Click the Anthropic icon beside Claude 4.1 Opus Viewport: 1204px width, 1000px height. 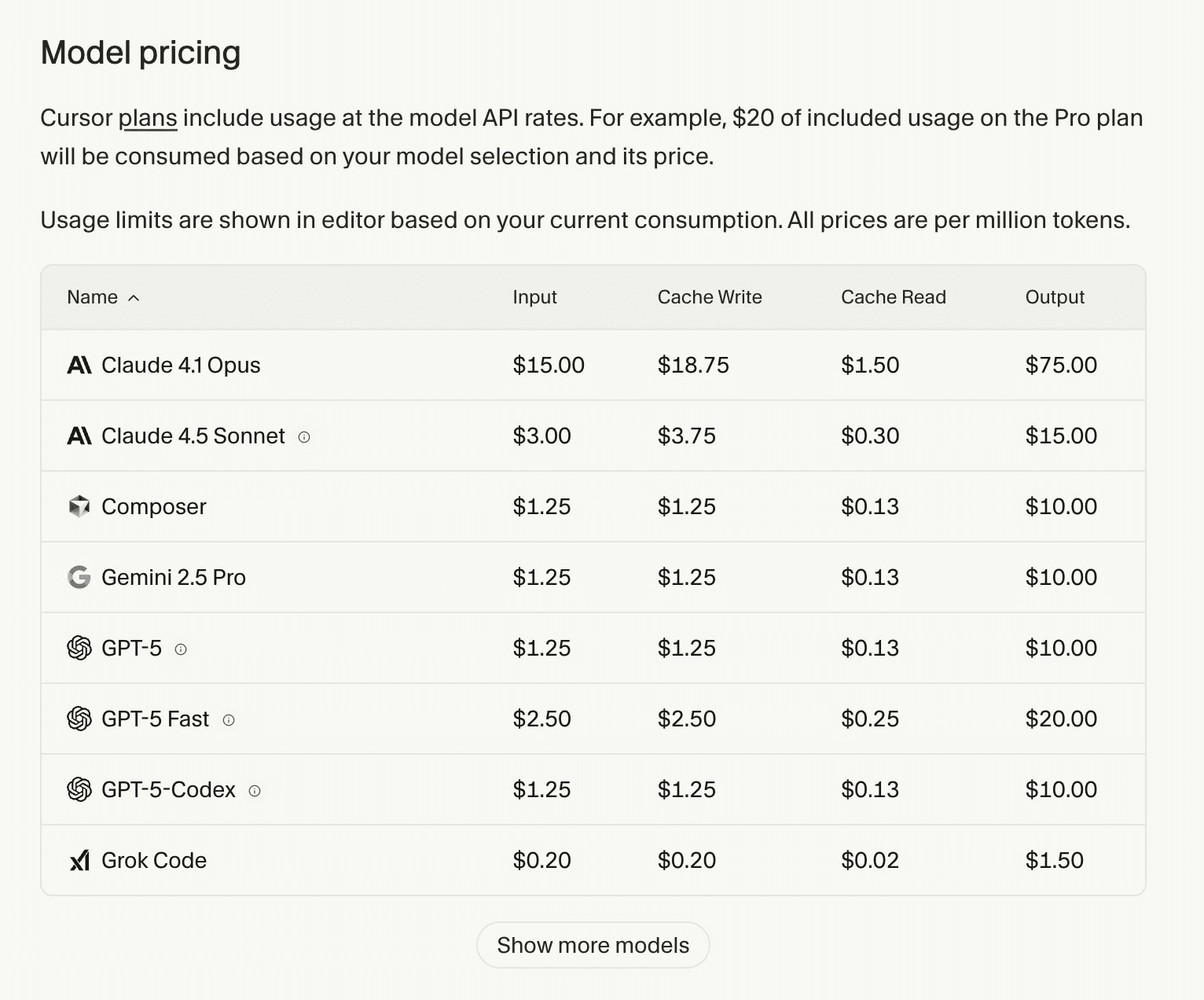pyautogui.click(x=80, y=364)
